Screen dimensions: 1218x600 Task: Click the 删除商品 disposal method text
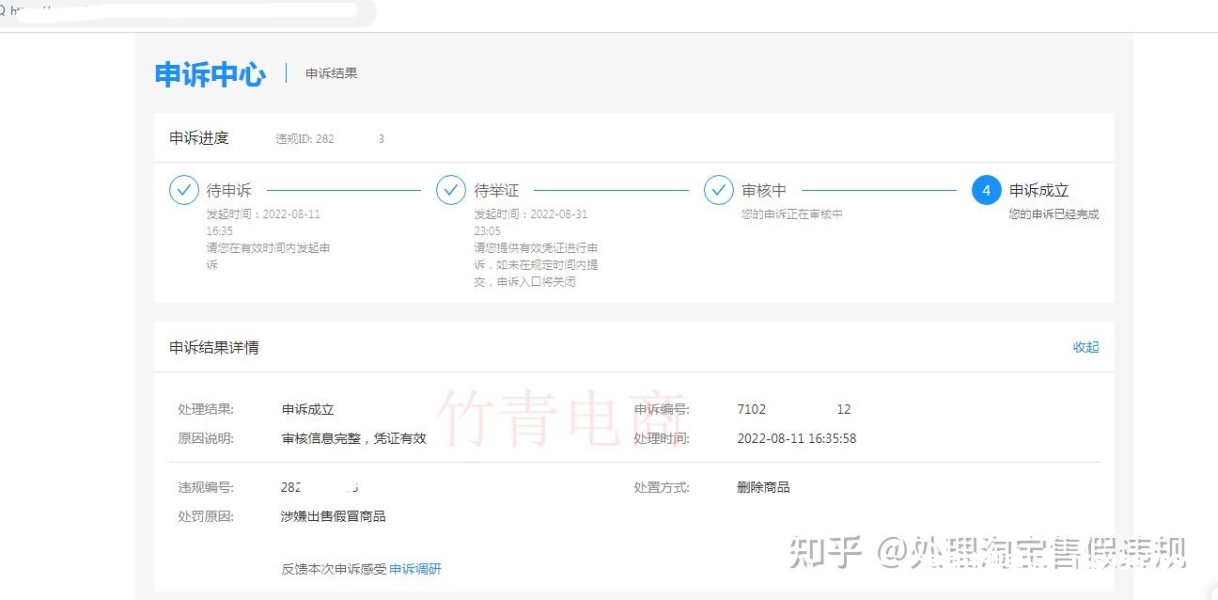(763, 487)
